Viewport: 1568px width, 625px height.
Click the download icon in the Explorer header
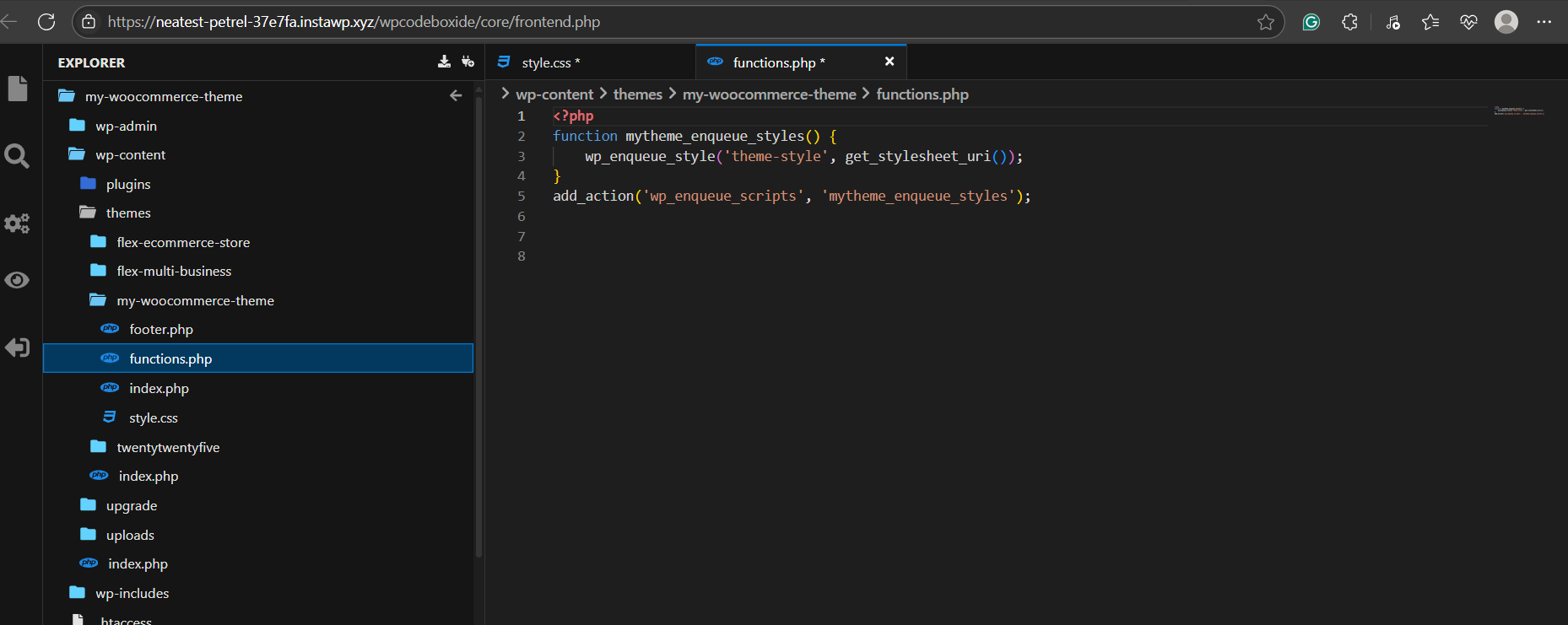coord(444,62)
